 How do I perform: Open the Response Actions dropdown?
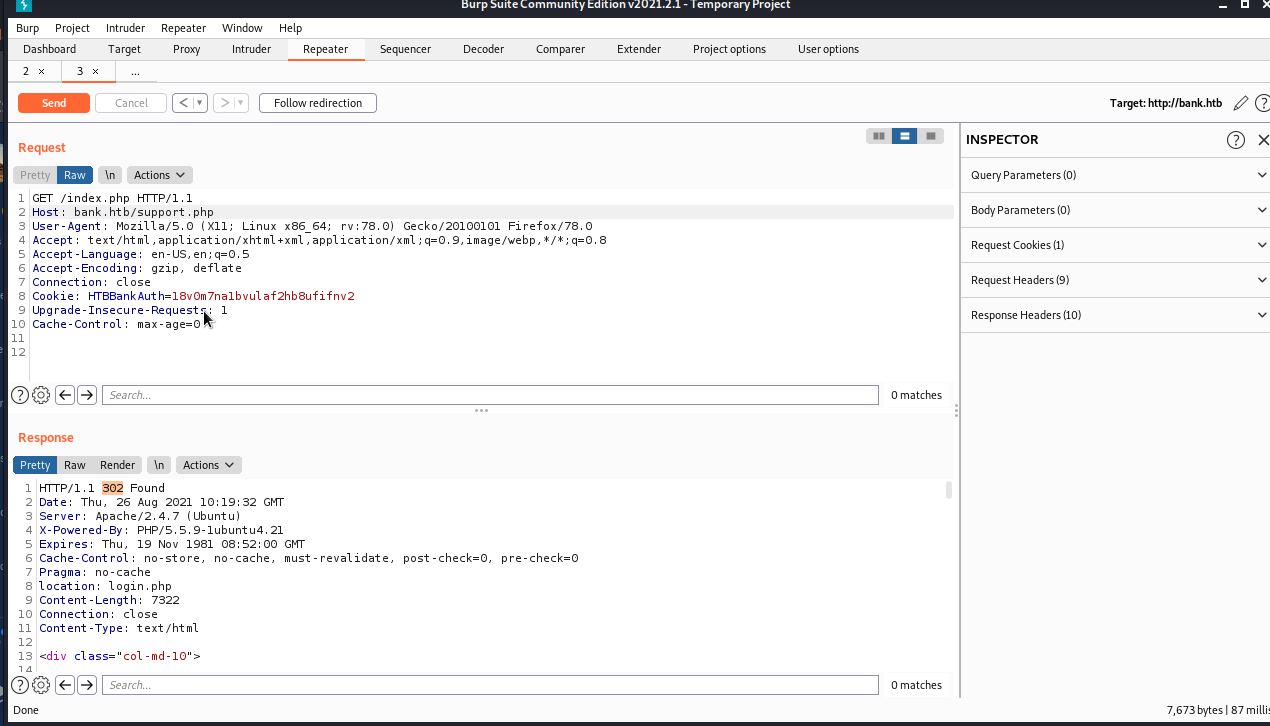click(208, 465)
